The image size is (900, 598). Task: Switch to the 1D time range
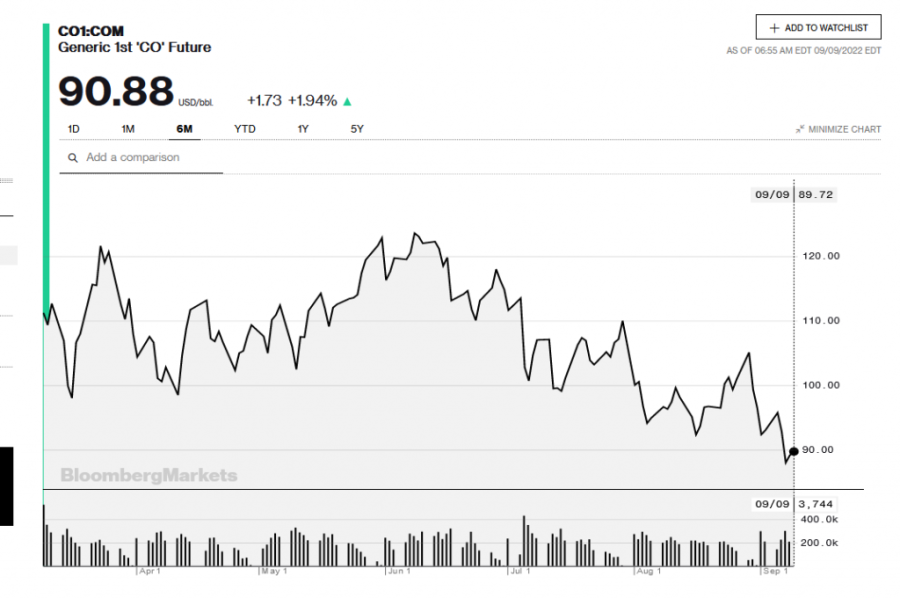[x=74, y=129]
